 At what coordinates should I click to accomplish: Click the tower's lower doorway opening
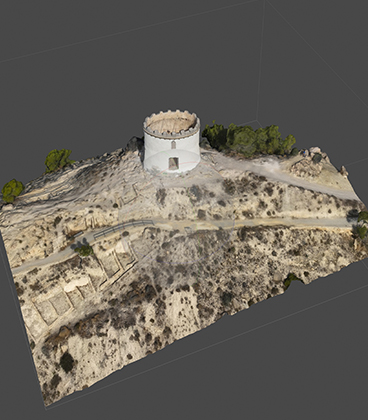click(173, 163)
